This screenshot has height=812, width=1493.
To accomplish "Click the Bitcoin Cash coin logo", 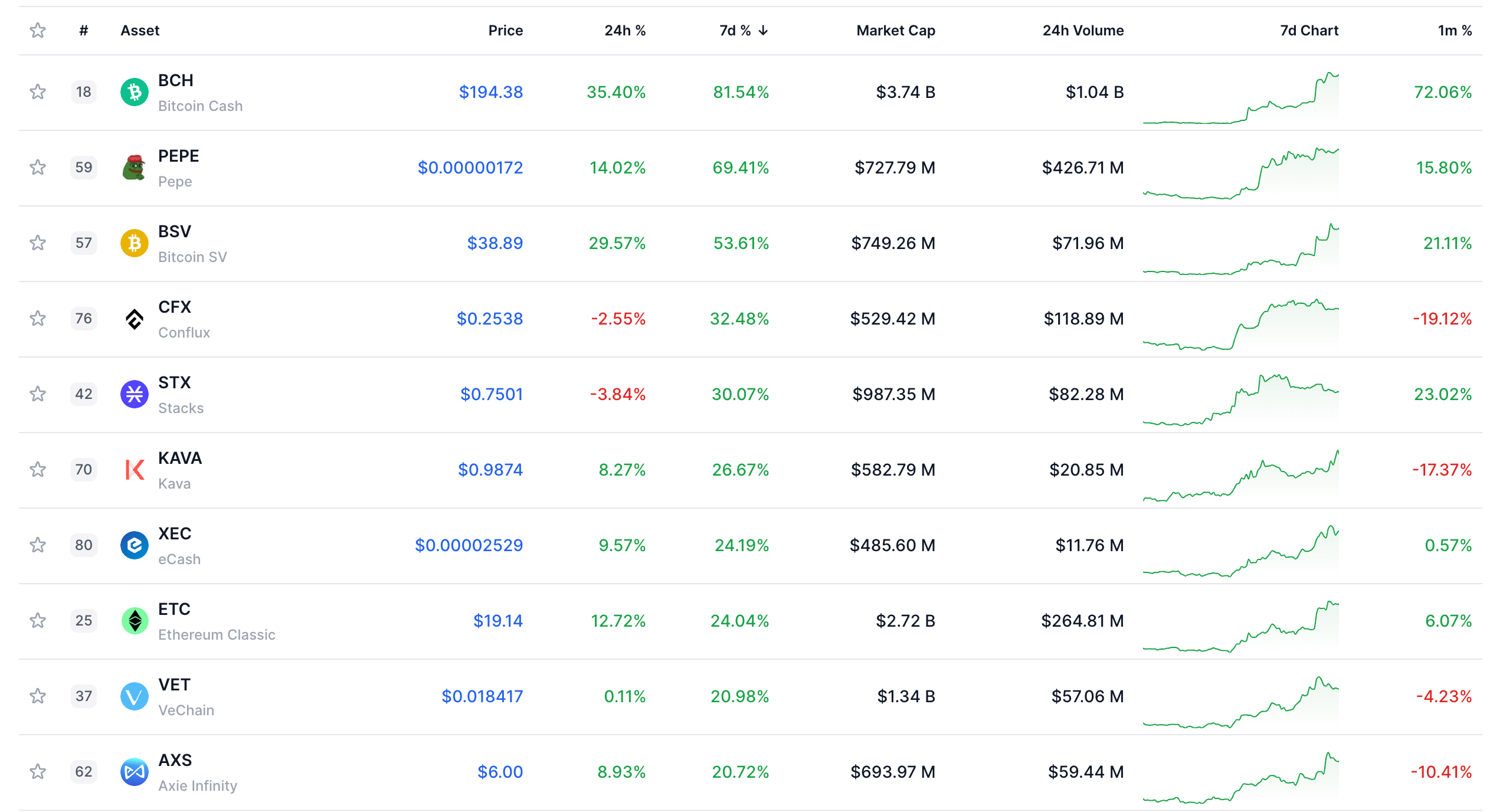I will click(135, 92).
